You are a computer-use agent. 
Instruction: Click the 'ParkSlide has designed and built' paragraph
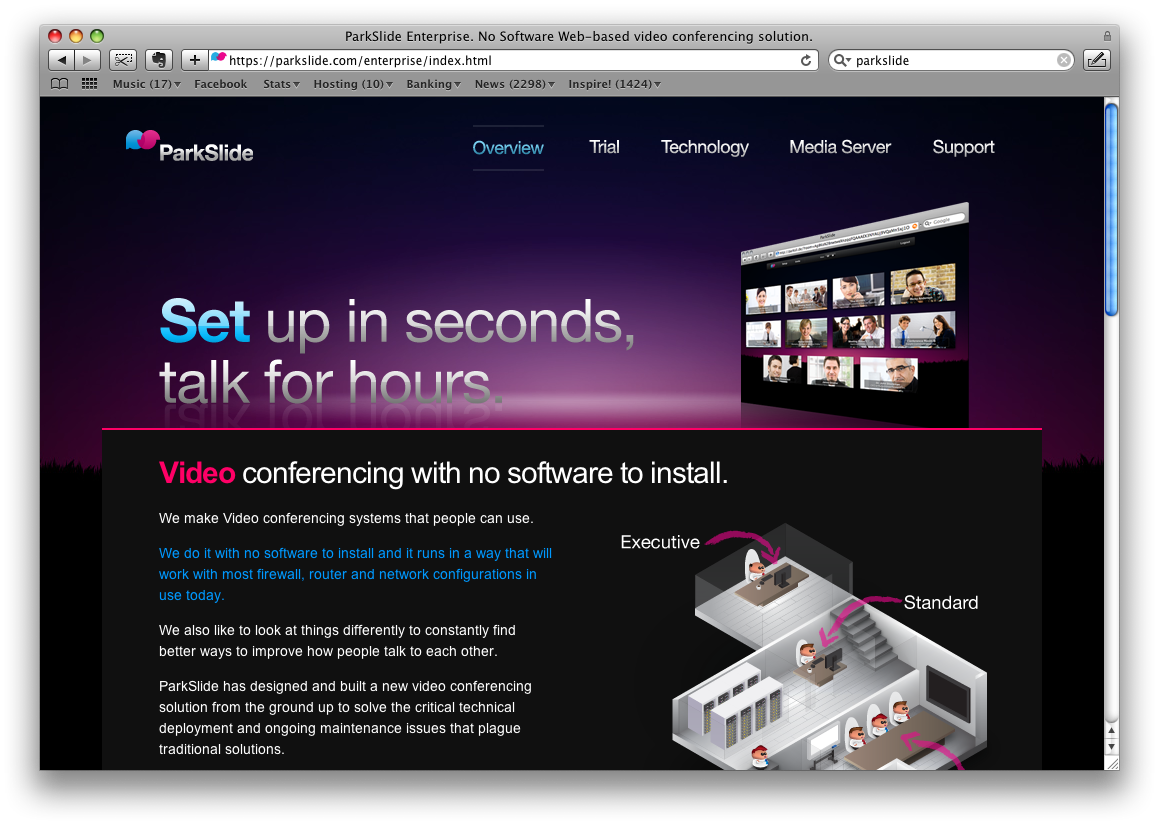tap(345, 718)
